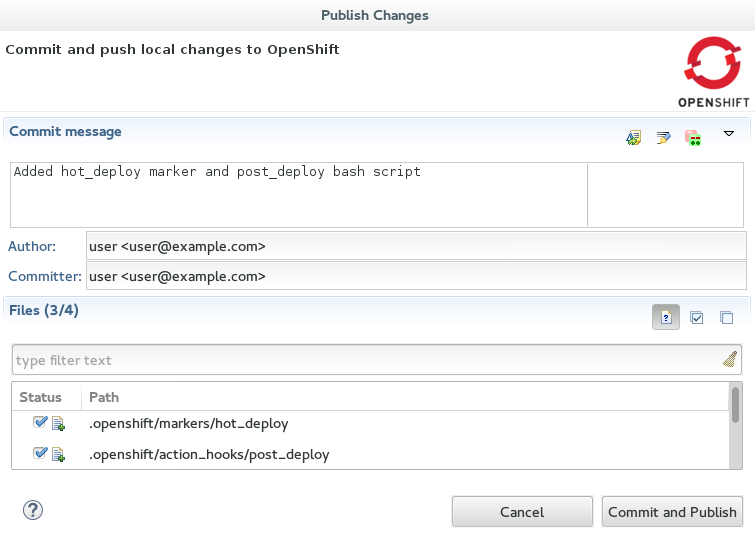Screen dimensions: 755x536
Task: Click the spell-check amend previous commit icon
Action: 633,138
